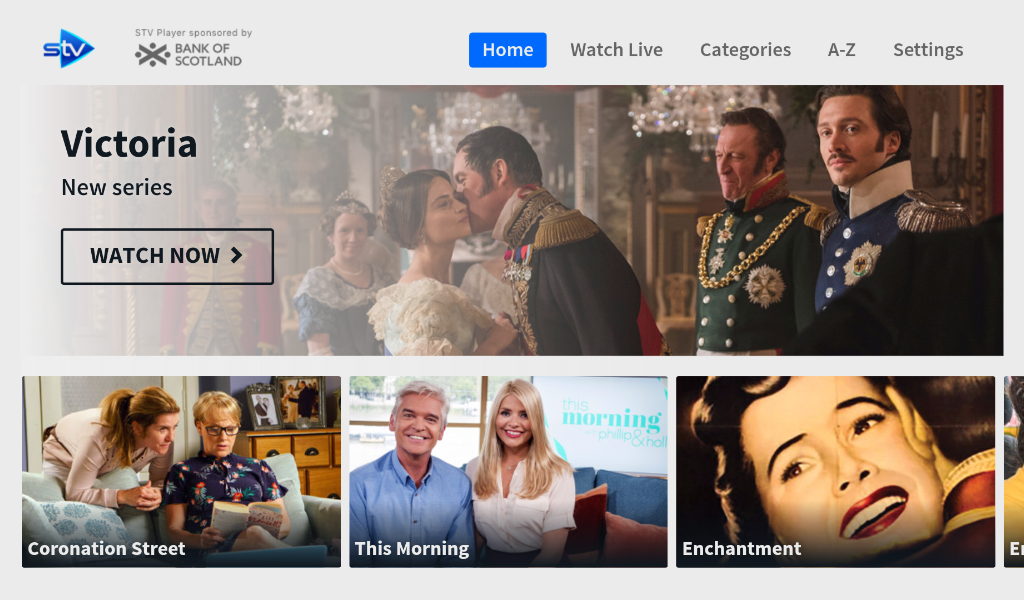
Task: Click the Watch Now chevron arrow
Action: [236, 255]
